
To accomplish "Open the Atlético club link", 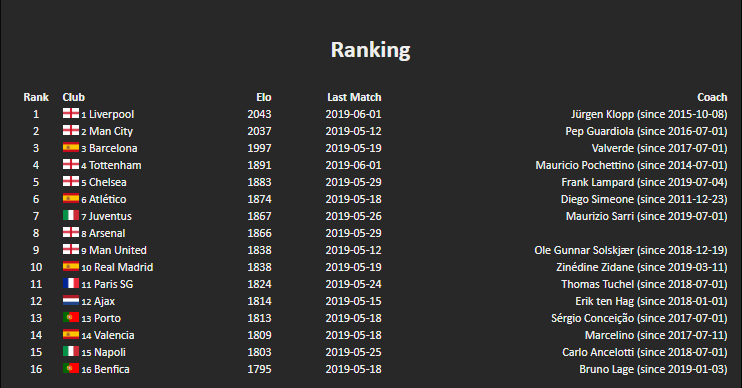I will point(107,199).
